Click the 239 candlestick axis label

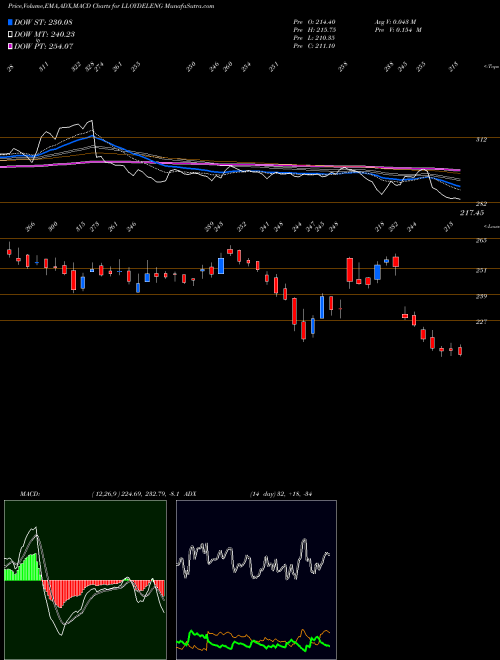[482, 296]
